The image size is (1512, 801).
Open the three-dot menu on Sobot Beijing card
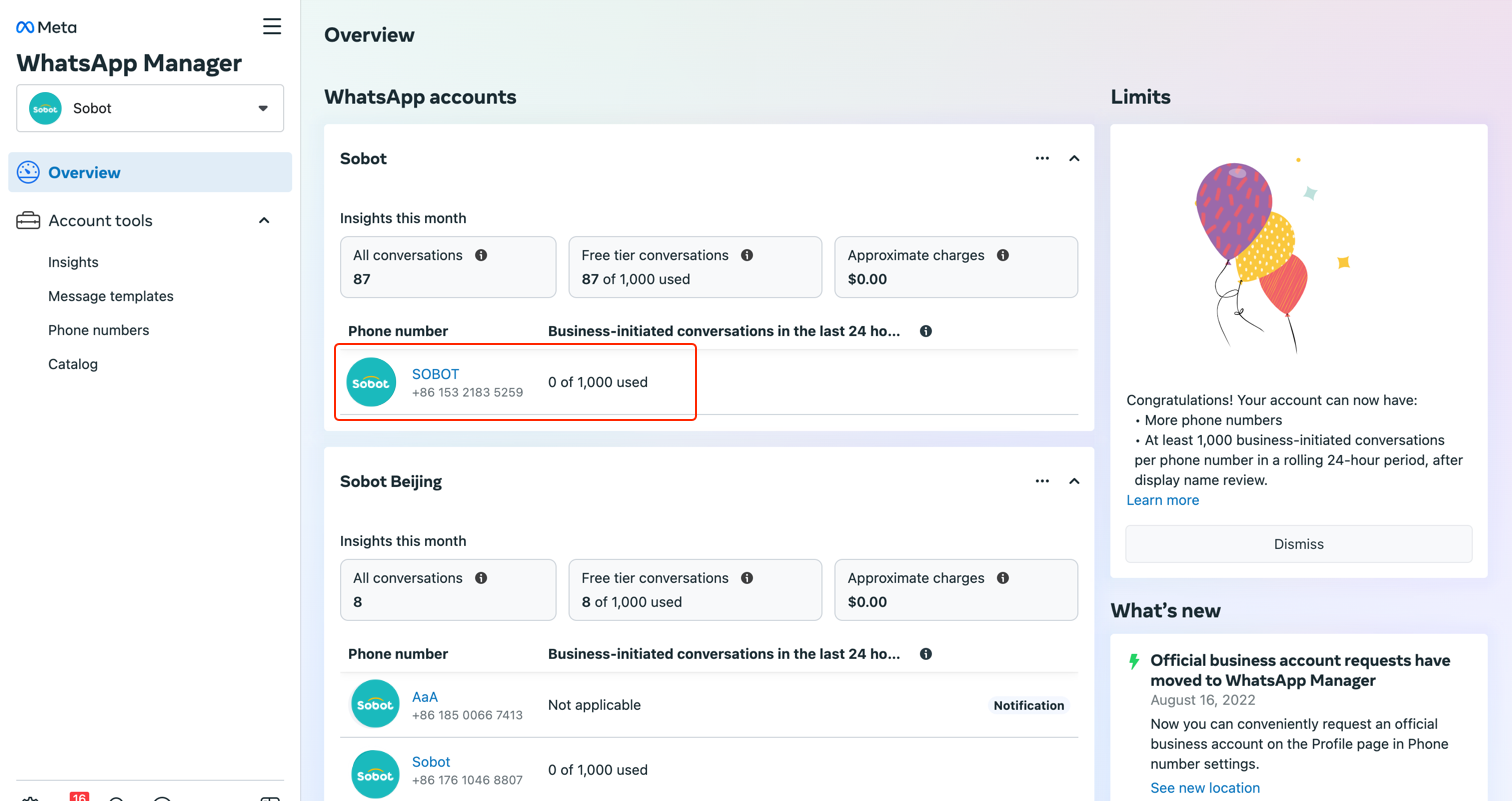[x=1042, y=481]
